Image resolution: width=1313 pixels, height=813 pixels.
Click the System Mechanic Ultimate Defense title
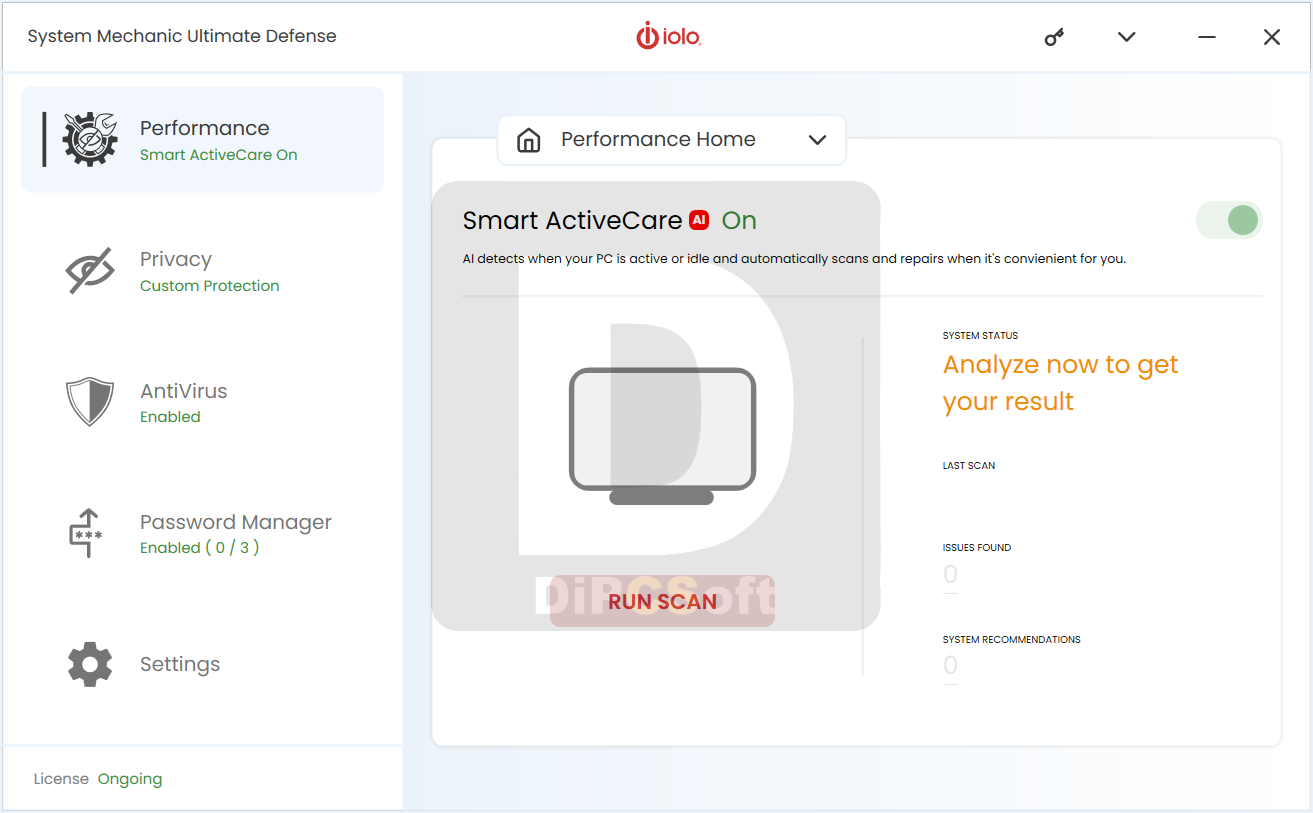pos(182,36)
